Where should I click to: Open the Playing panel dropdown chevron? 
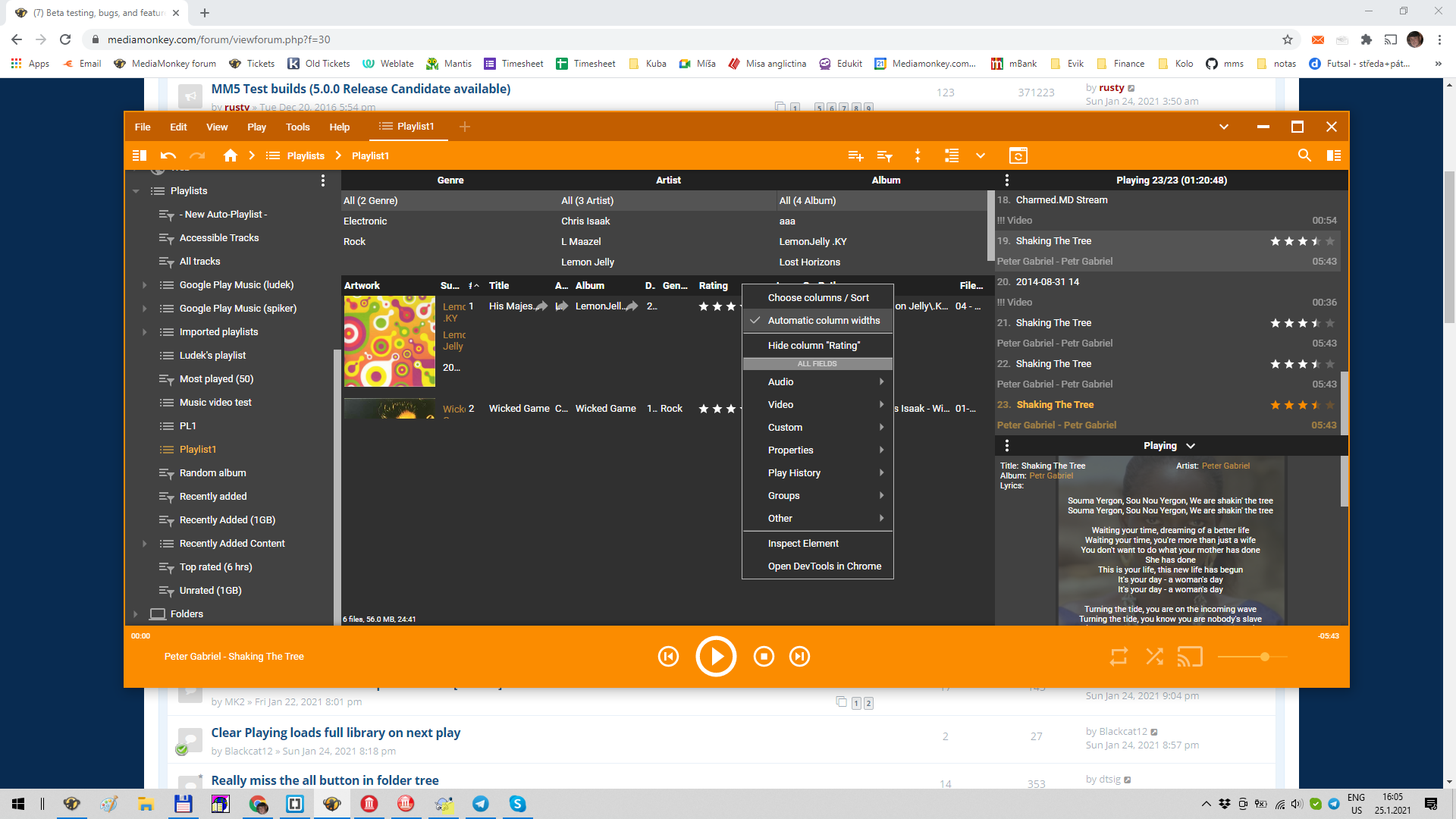click(x=1191, y=446)
